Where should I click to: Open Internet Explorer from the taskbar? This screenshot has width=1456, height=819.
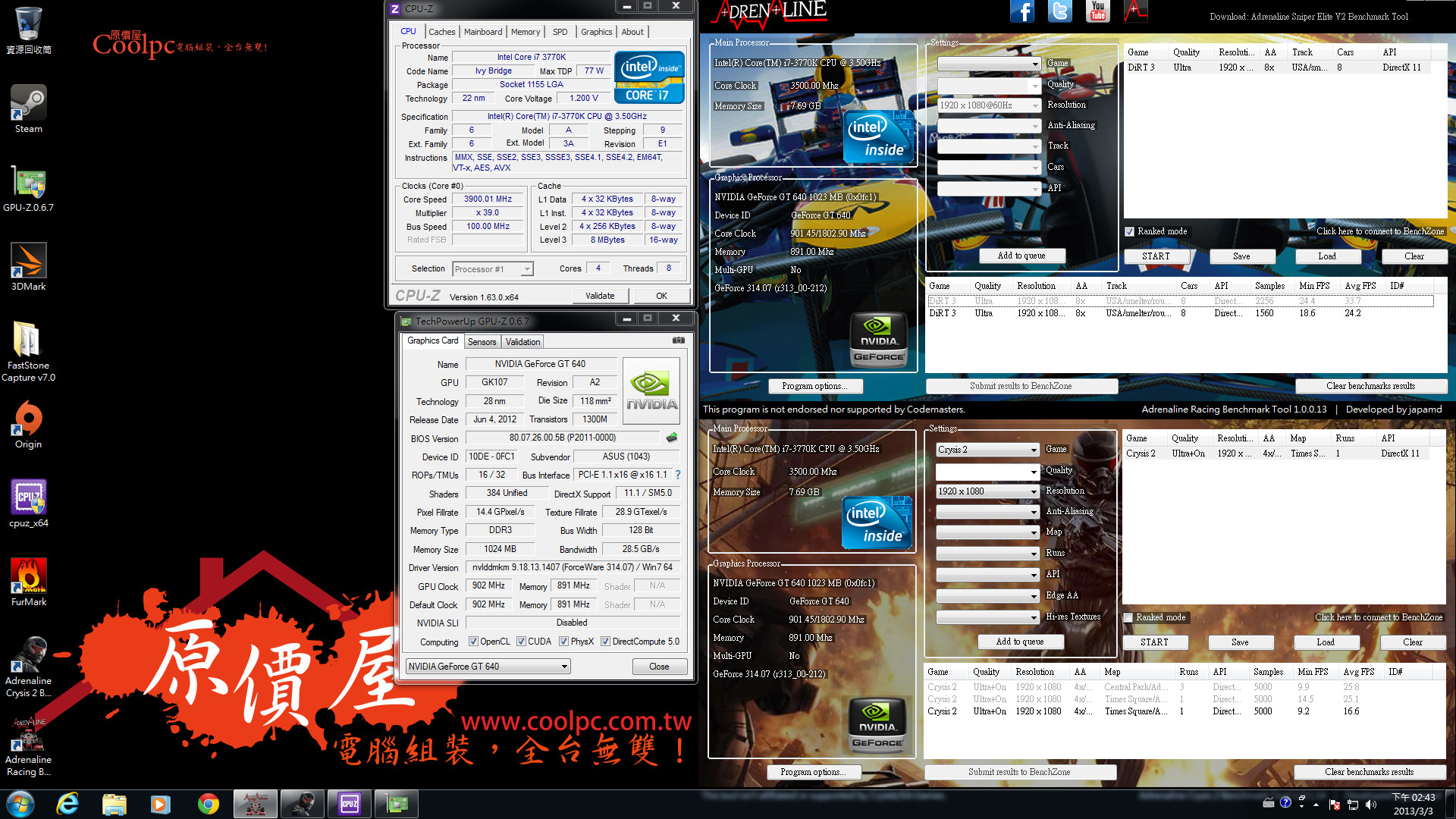tap(67, 804)
